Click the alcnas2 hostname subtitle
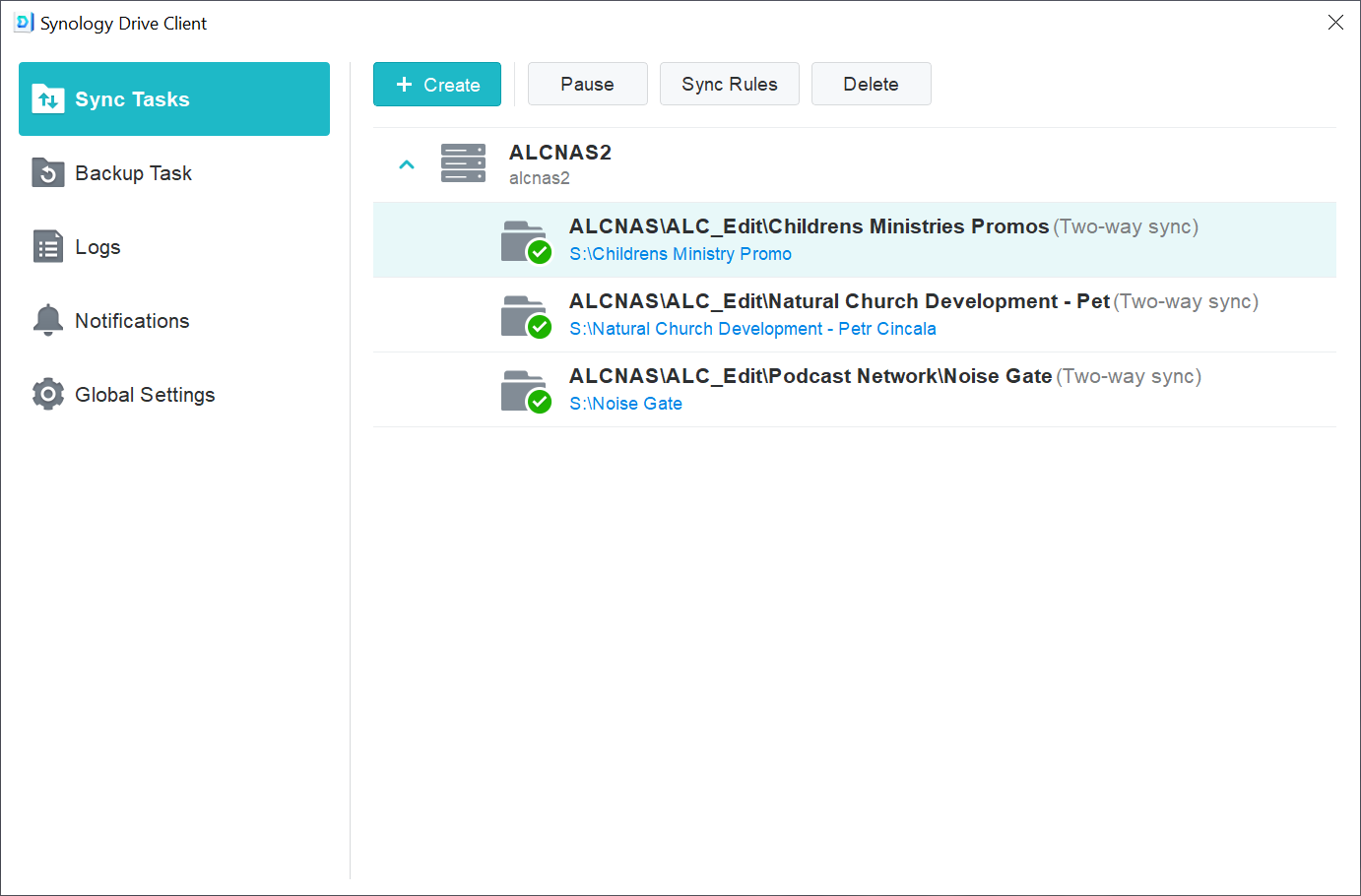This screenshot has width=1361, height=896. 540,178
